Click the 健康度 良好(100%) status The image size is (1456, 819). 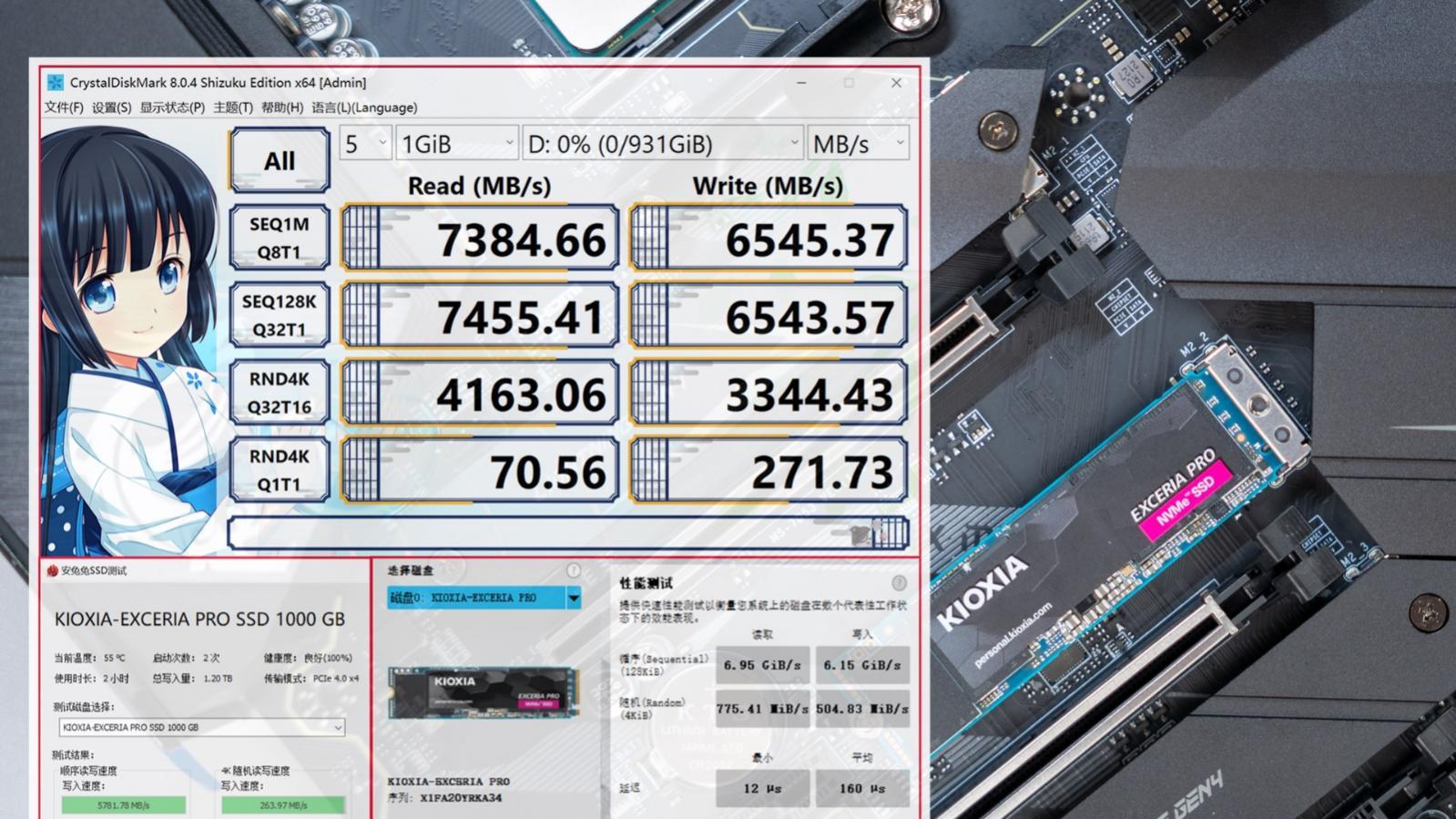pos(308,658)
